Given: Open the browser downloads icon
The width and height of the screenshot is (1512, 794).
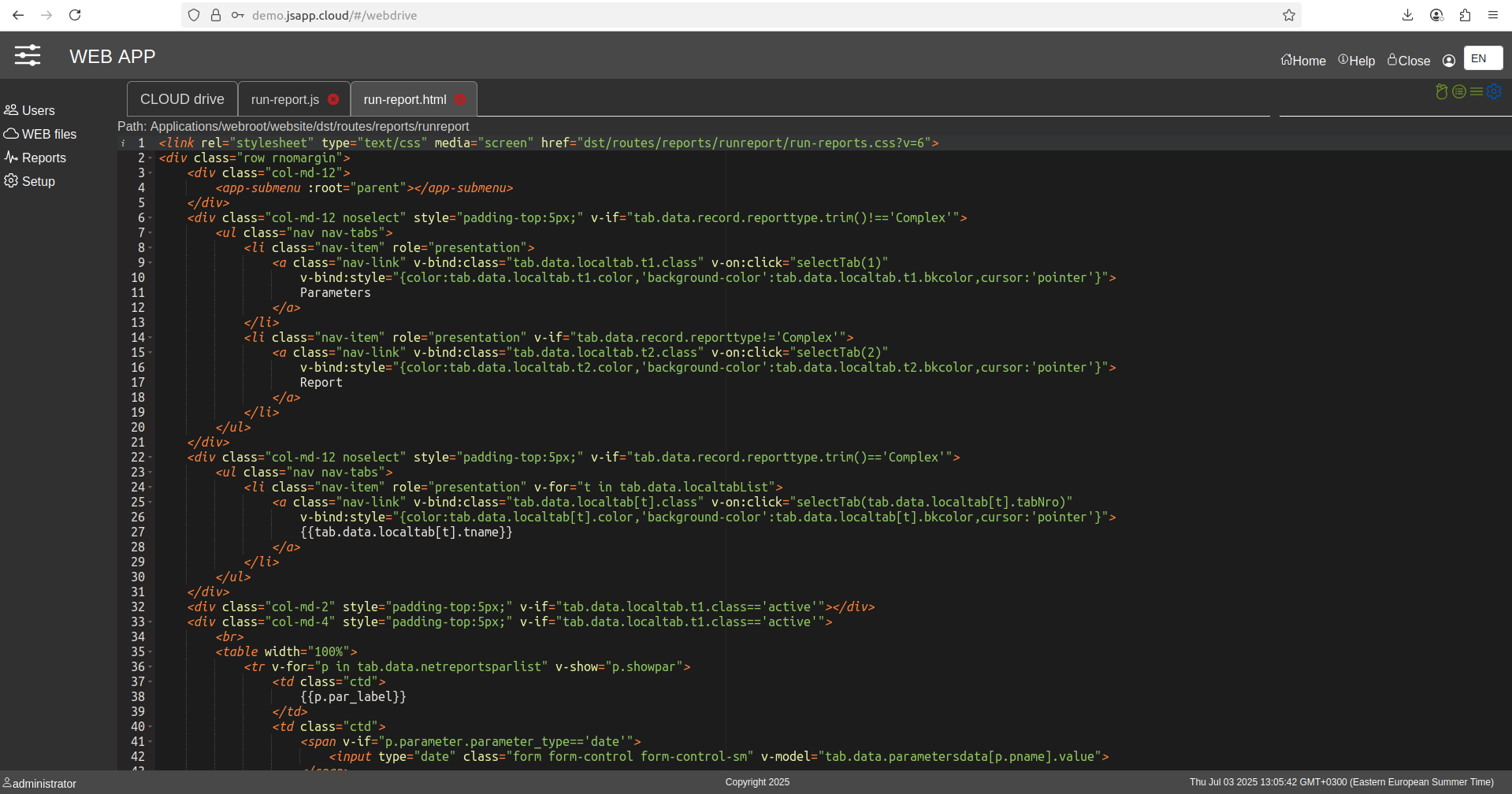Looking at the screenshot, I should pos(1408,15).
